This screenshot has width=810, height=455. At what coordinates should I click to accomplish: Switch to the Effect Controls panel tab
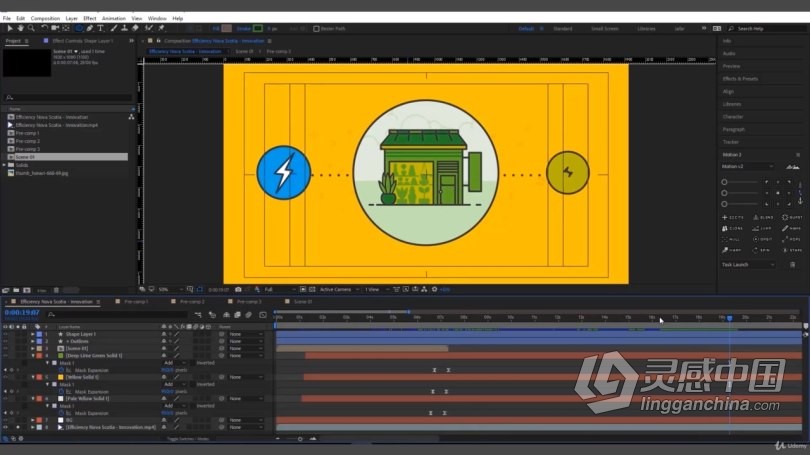(x=82, y=41)
